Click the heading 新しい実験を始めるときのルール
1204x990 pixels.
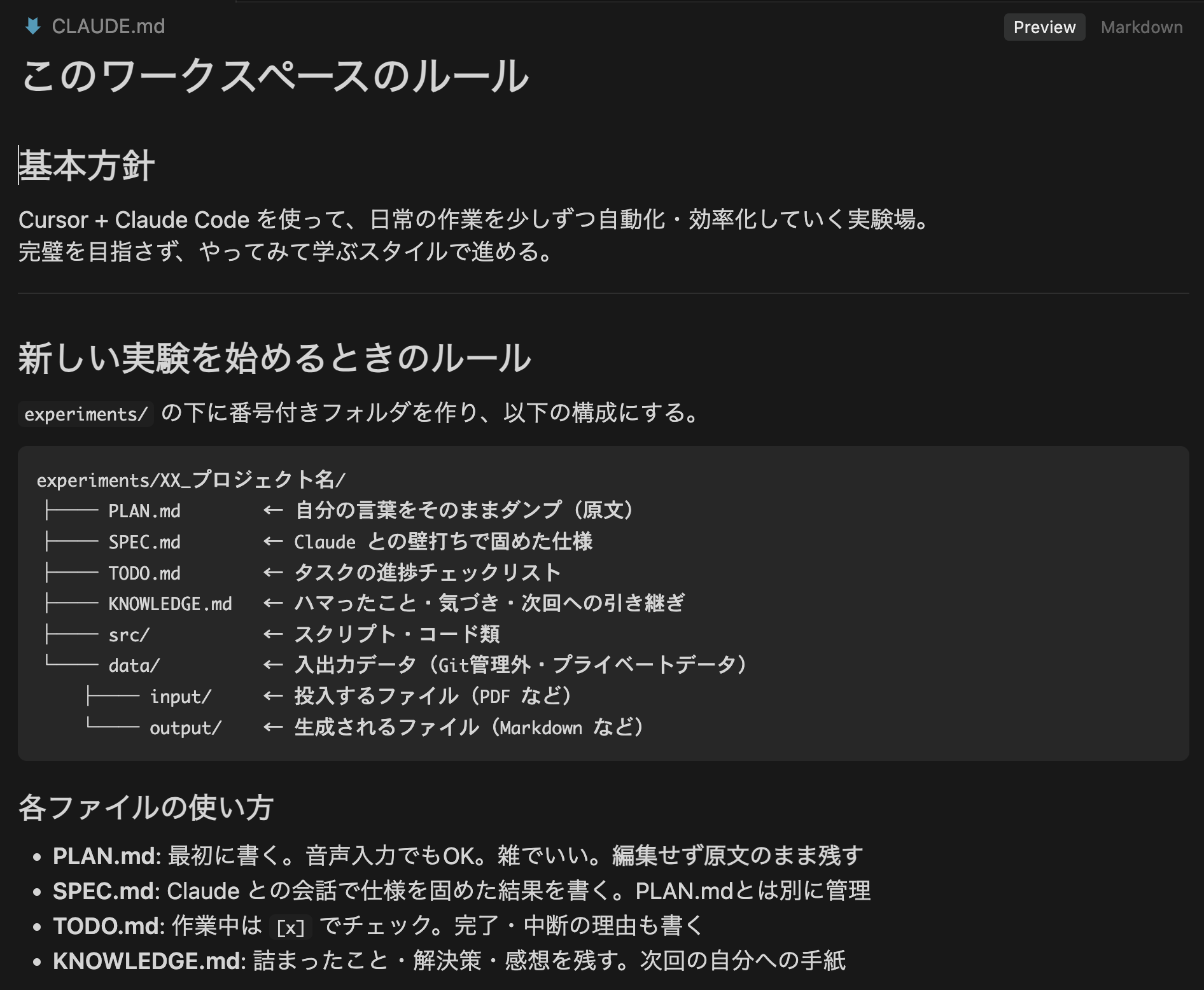coord(274,358)
